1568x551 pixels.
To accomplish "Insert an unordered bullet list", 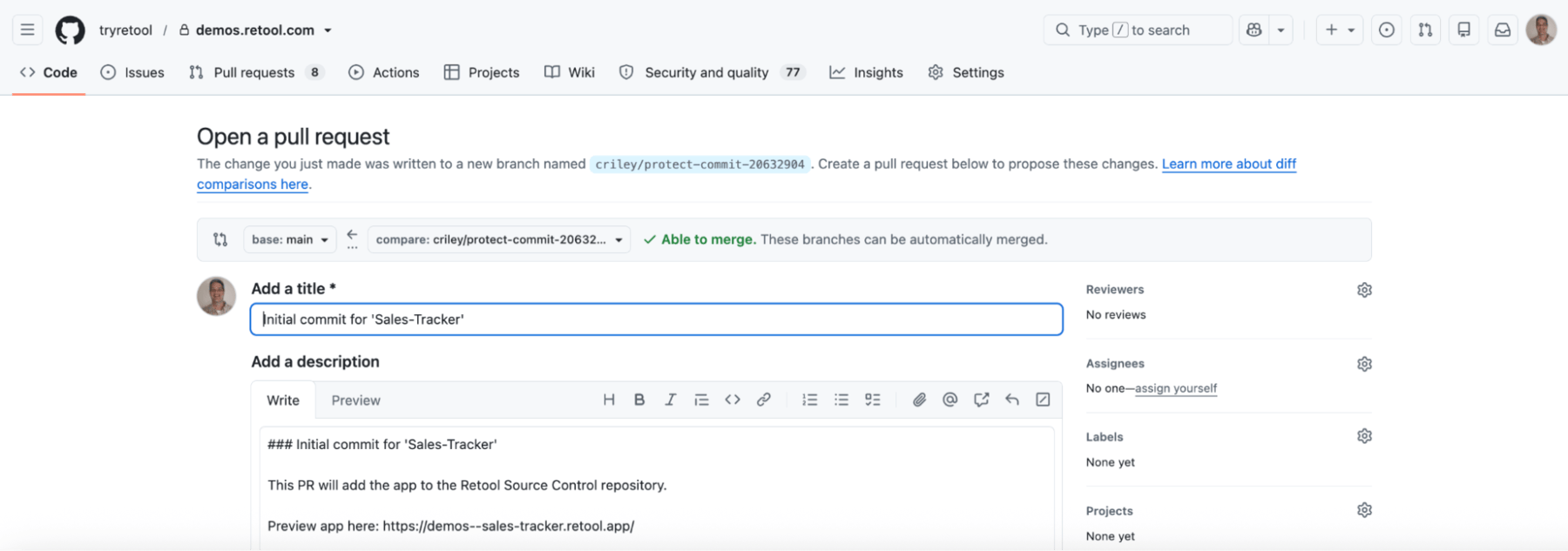I will tap(841, 400).
